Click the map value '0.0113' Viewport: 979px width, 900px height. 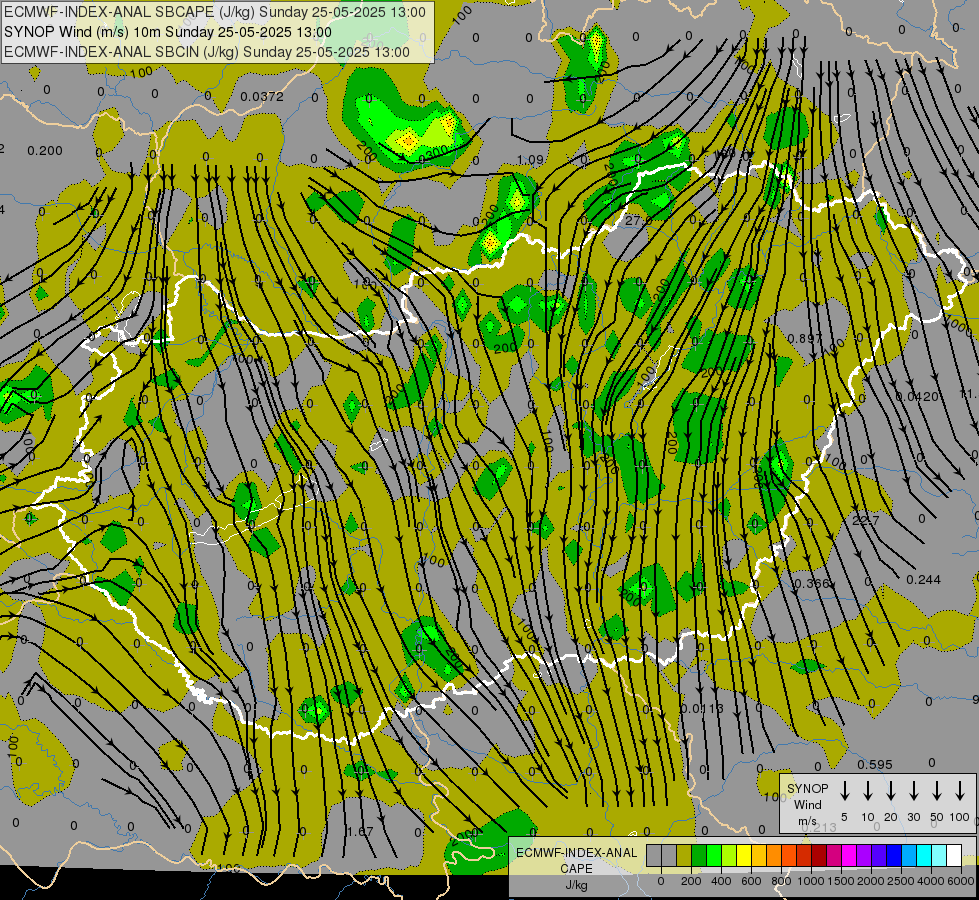(x=702, y=708)
